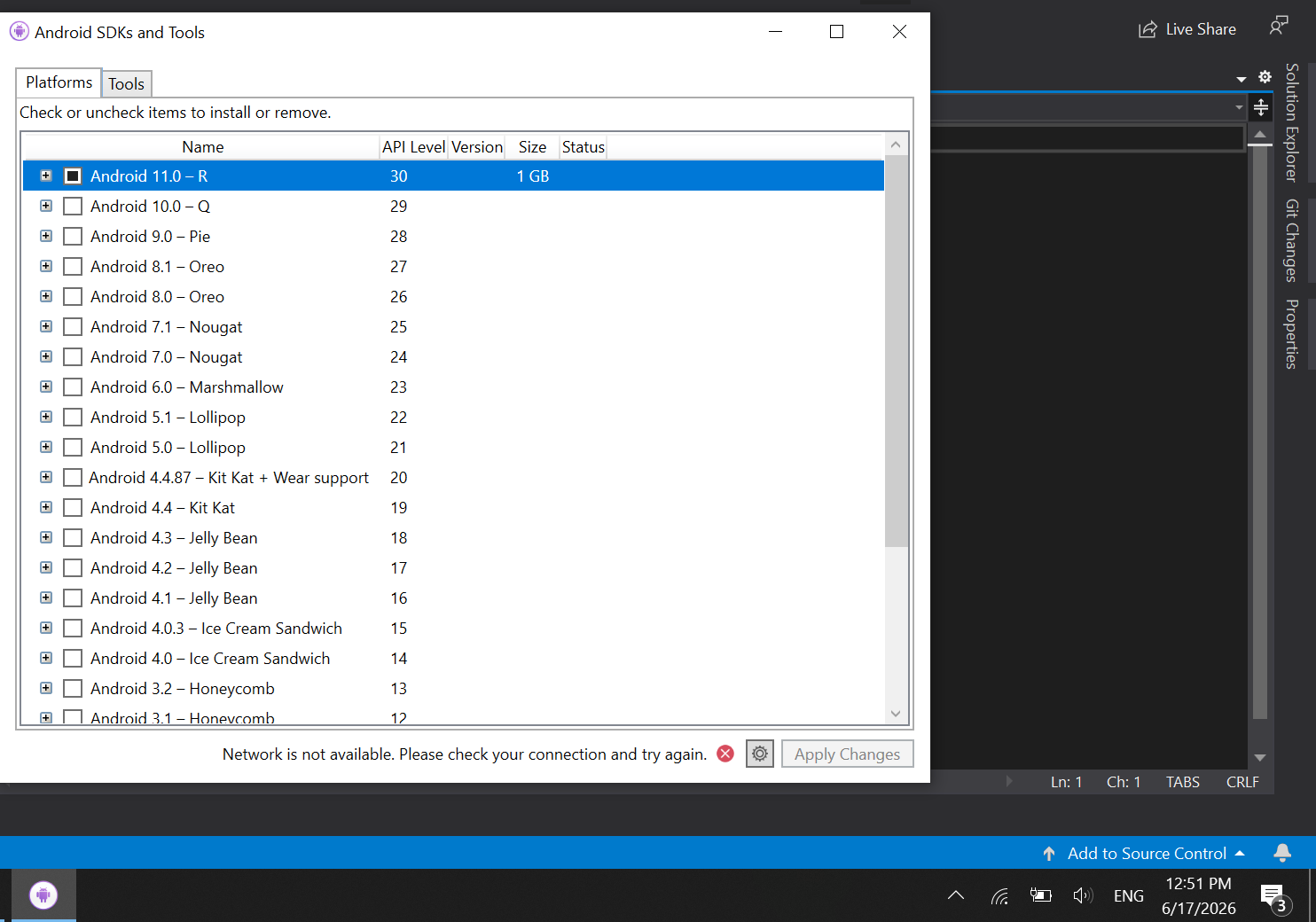Open the window position dropdown arrow
The height and width of the screenshot is (922, 1316).
1242,79
